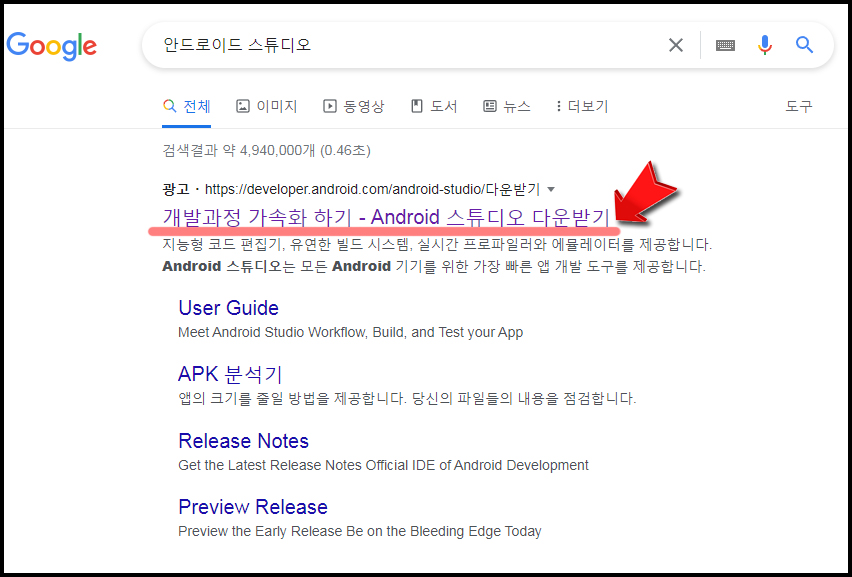The image size is (852, 577).
Task: Open the on-screen keyboard icon
Action: click(725, 45)
